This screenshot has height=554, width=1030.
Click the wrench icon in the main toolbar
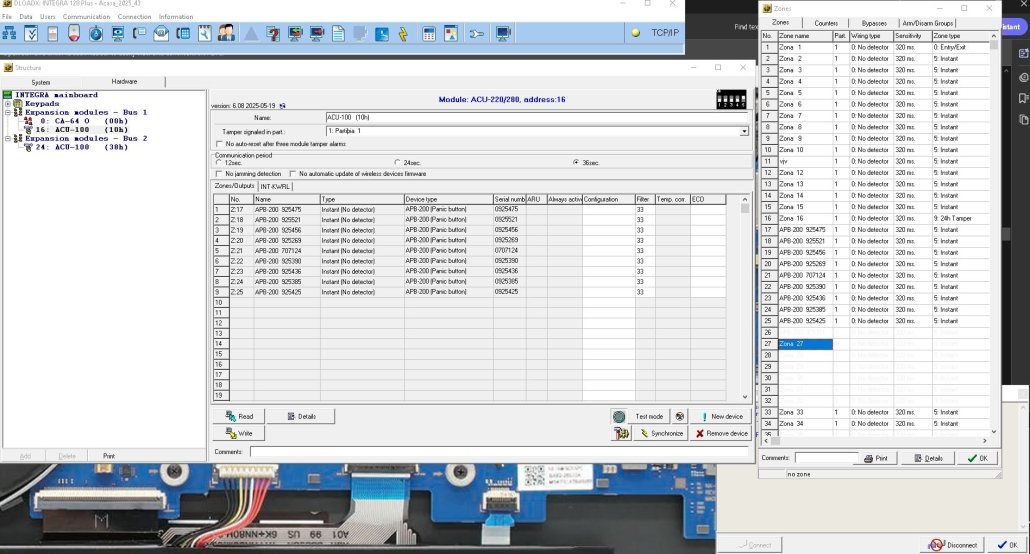(476, 34)
